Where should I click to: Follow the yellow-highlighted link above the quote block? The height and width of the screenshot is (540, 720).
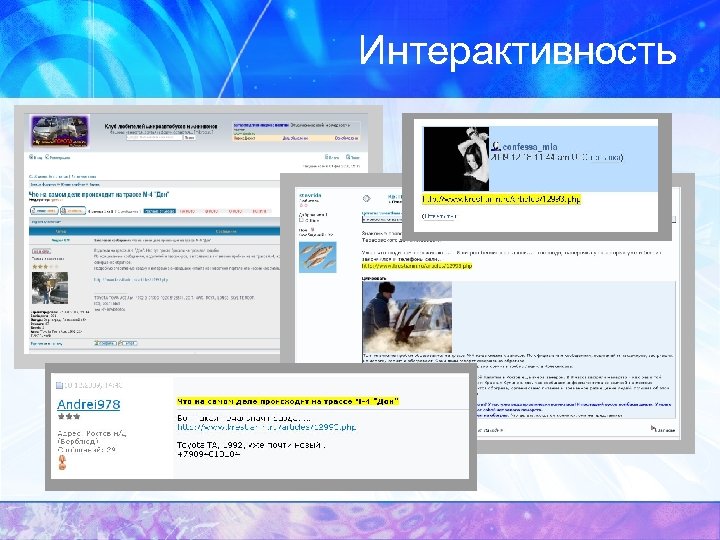click(x=417, y=265)
